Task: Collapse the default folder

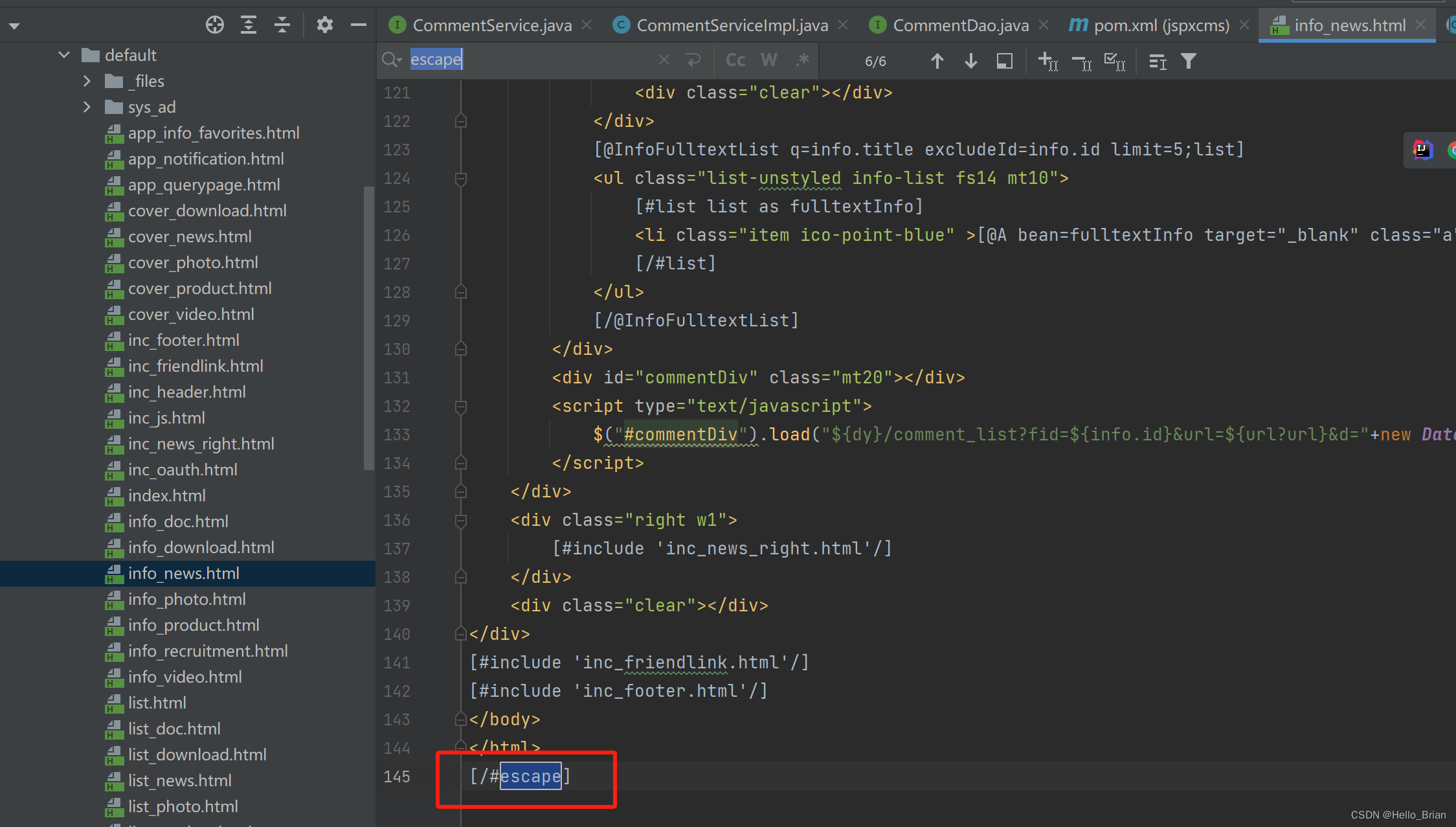Action: coord(63,55)
